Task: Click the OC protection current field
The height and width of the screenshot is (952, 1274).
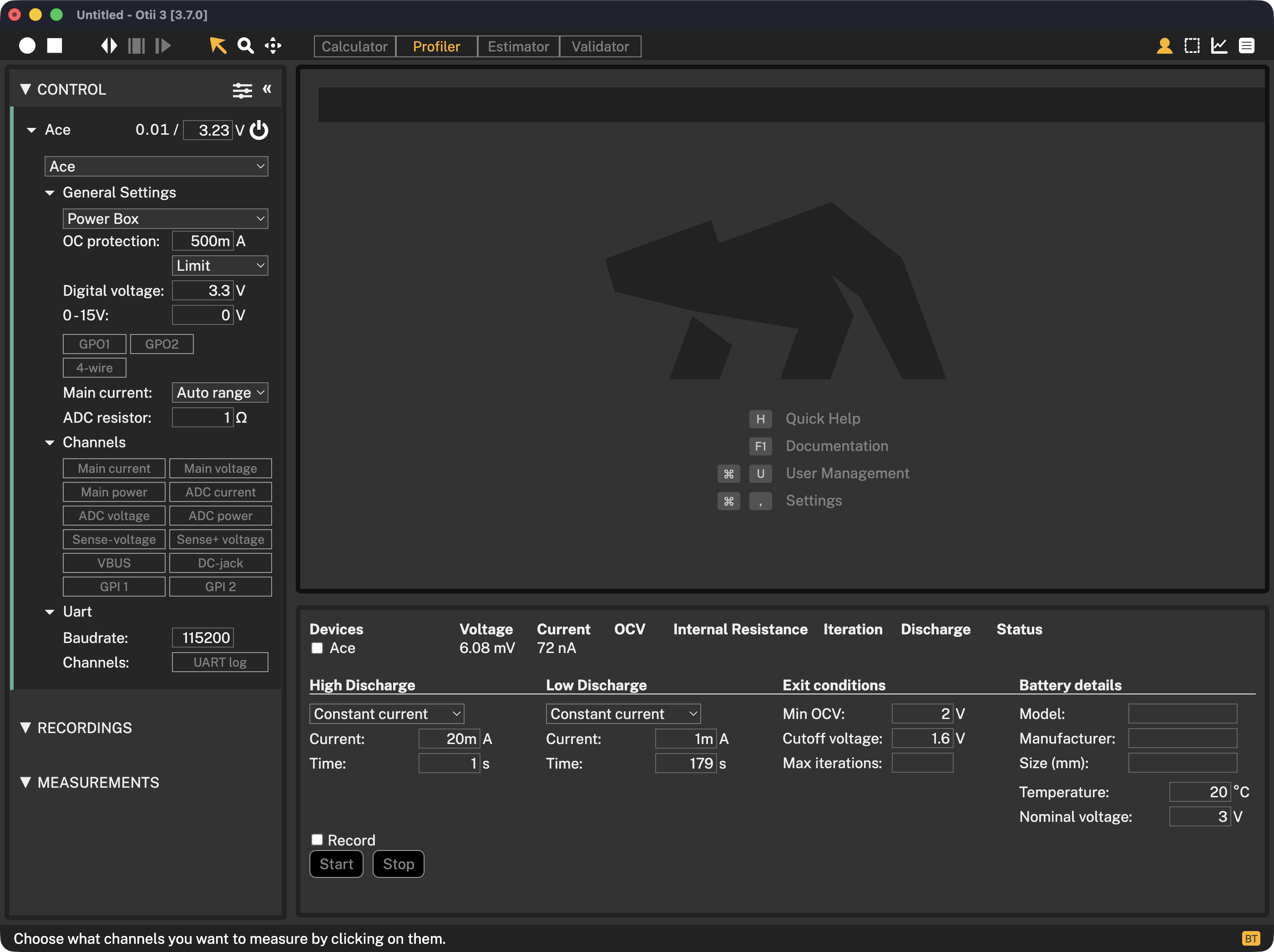Action: pos(203,241)
